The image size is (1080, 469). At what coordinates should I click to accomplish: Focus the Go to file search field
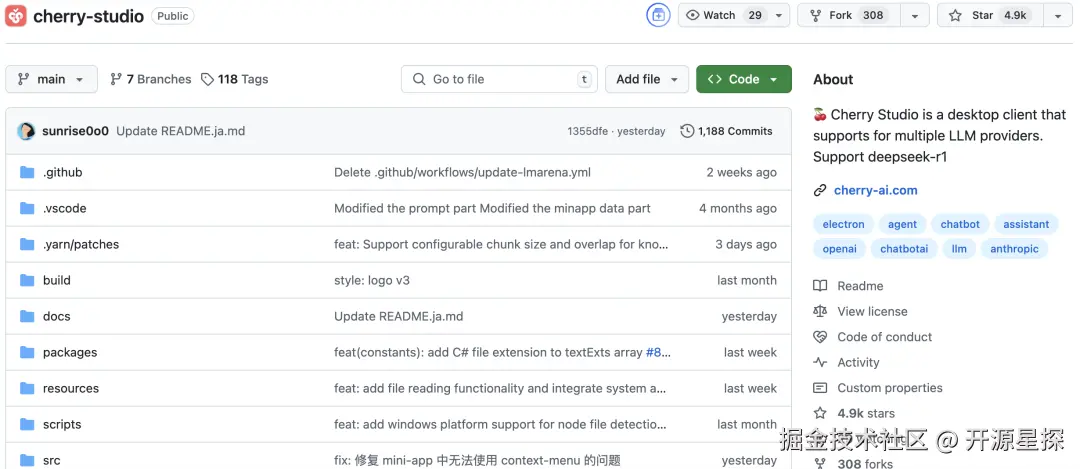pos(499,79)
